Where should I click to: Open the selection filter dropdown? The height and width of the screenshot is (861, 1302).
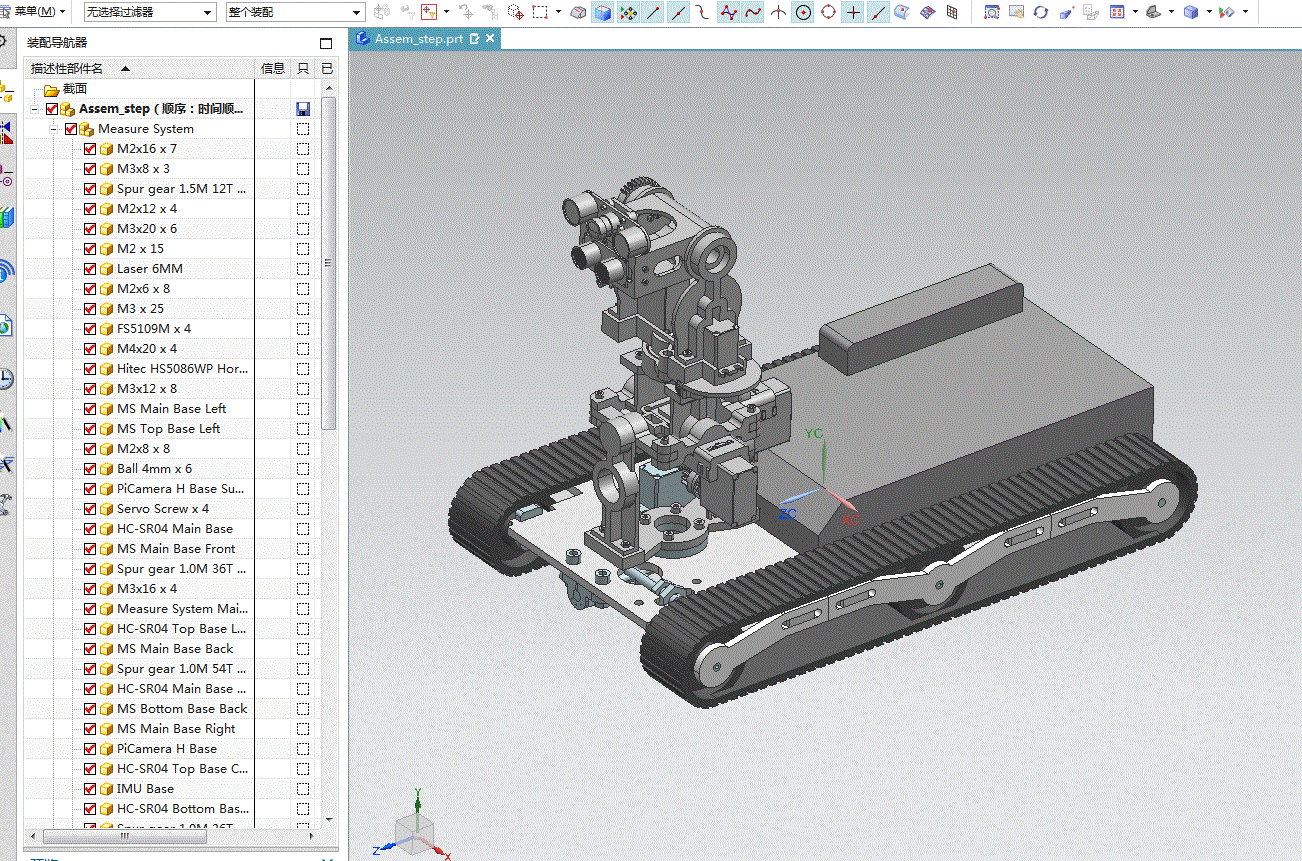[149, 13]
